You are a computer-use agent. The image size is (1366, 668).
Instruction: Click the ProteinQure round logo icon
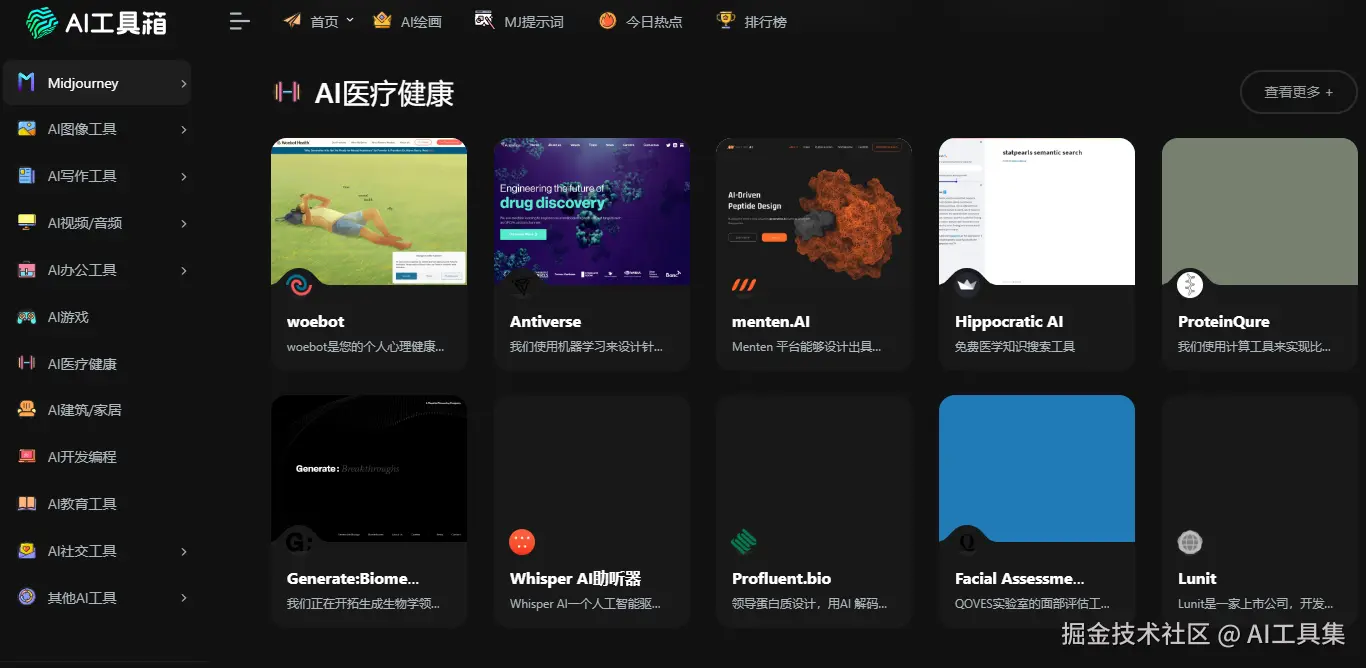click(1190, 286)
